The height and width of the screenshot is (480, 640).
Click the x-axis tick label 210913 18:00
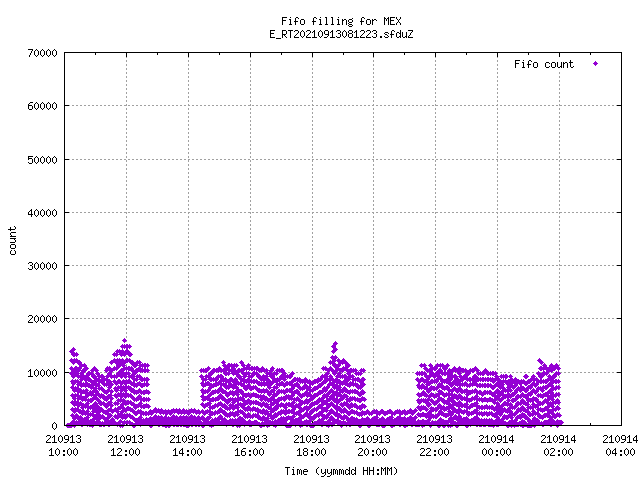311,445
